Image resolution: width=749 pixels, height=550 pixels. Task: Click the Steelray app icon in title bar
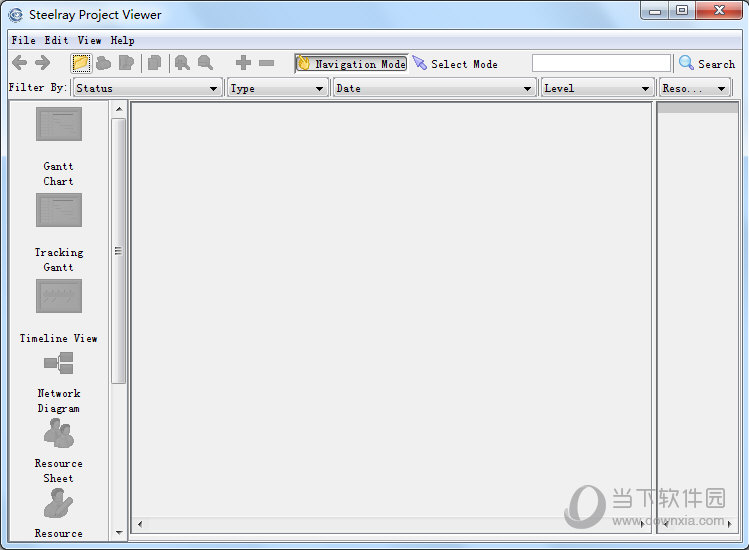click(x=15, y=15)
